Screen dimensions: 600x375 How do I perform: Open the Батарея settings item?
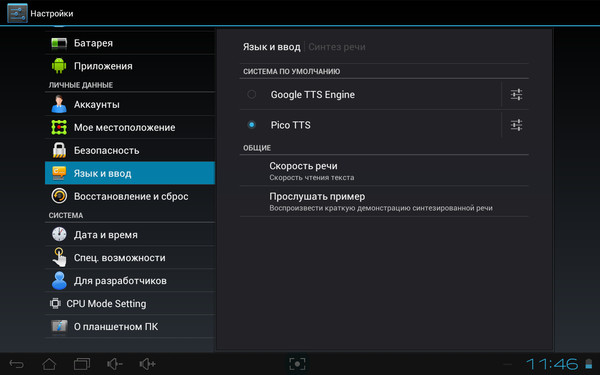[130, 43]
